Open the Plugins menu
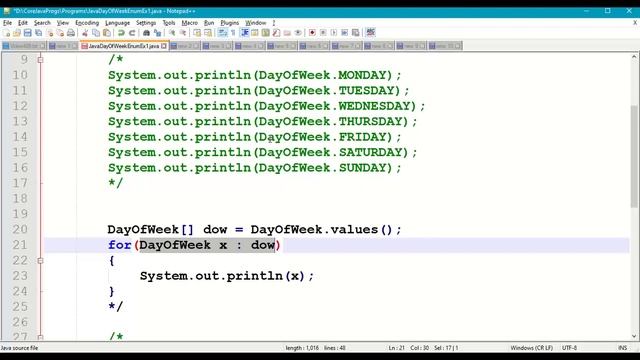640x360 pixels. pyautogui.click(x=229, y=23)
